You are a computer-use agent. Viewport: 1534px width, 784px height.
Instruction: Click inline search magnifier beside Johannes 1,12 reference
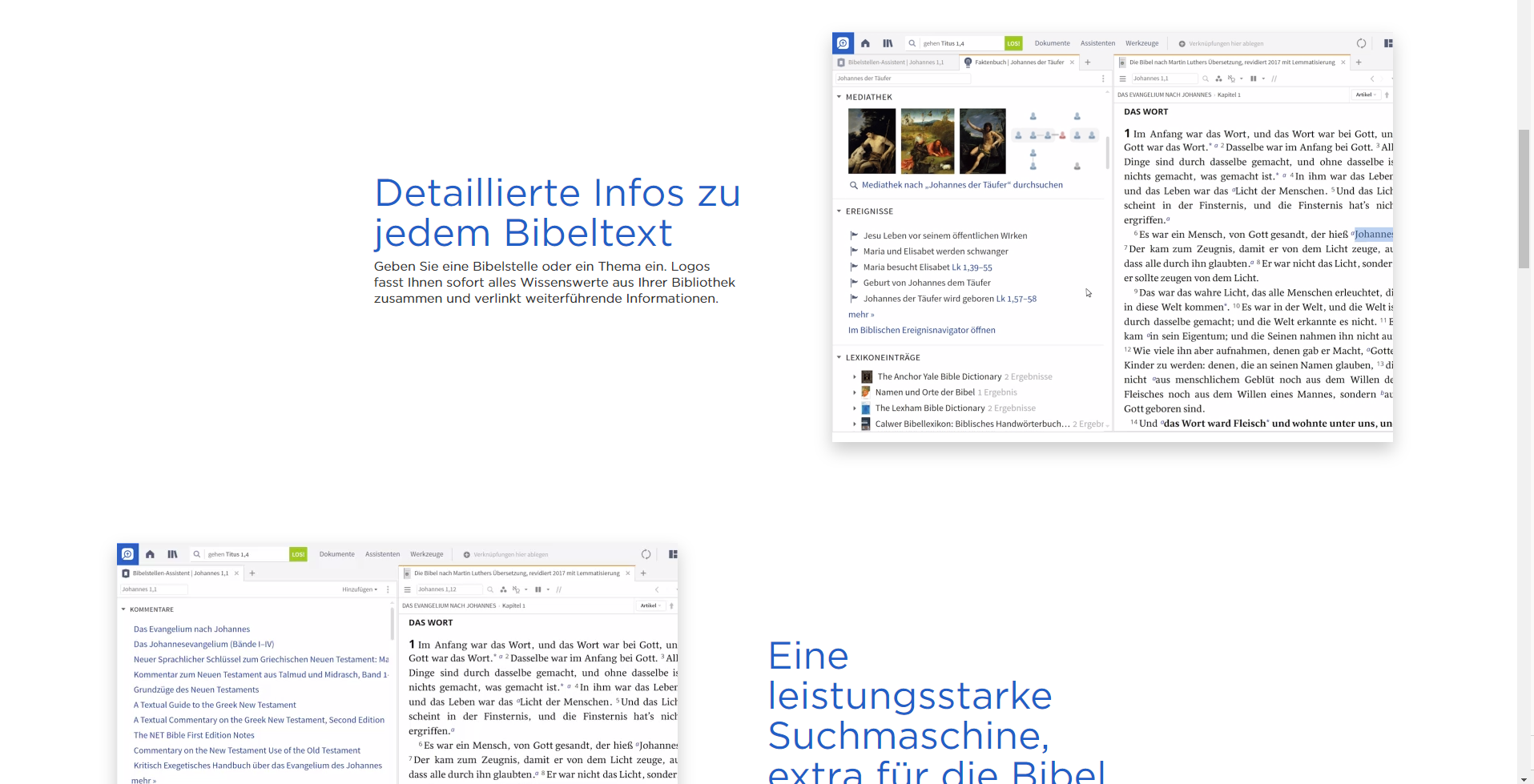[489, 589]
